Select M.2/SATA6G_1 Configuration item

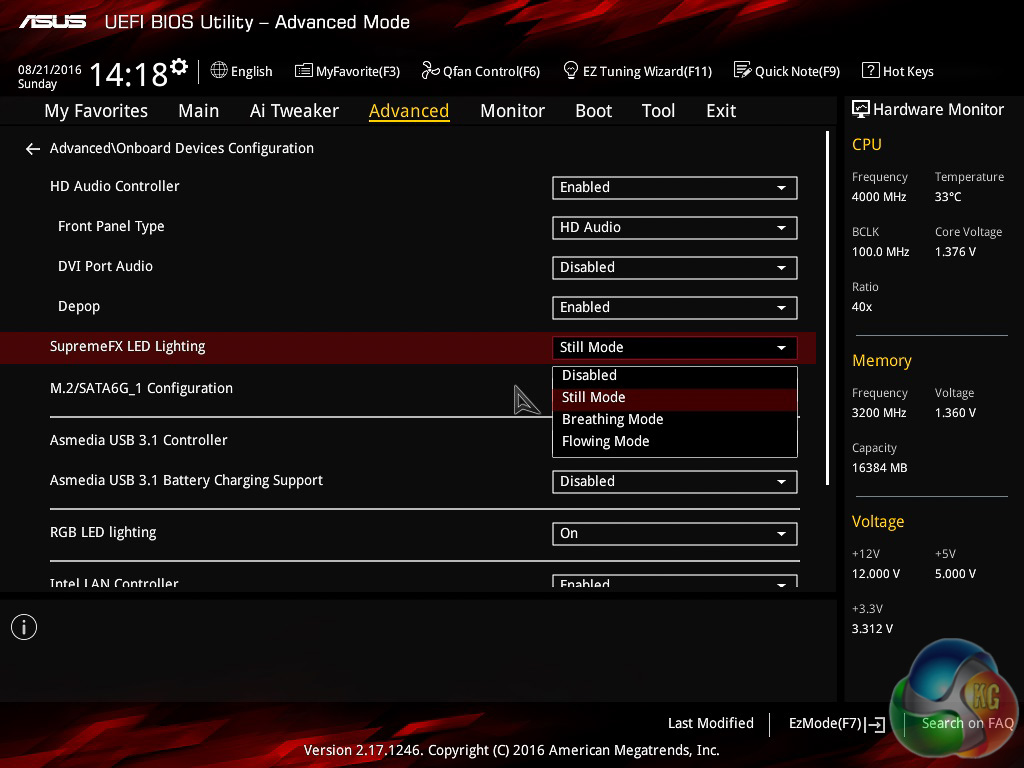(141, 389)
